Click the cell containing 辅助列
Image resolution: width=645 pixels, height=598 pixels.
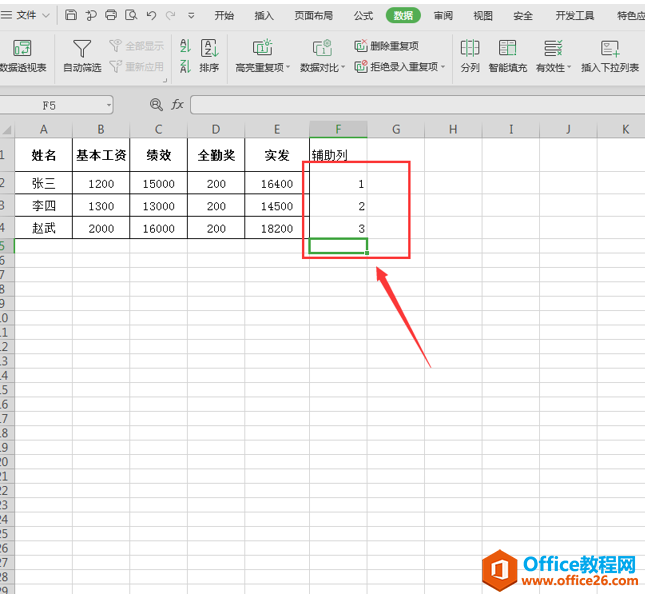(x=338, y=155)
